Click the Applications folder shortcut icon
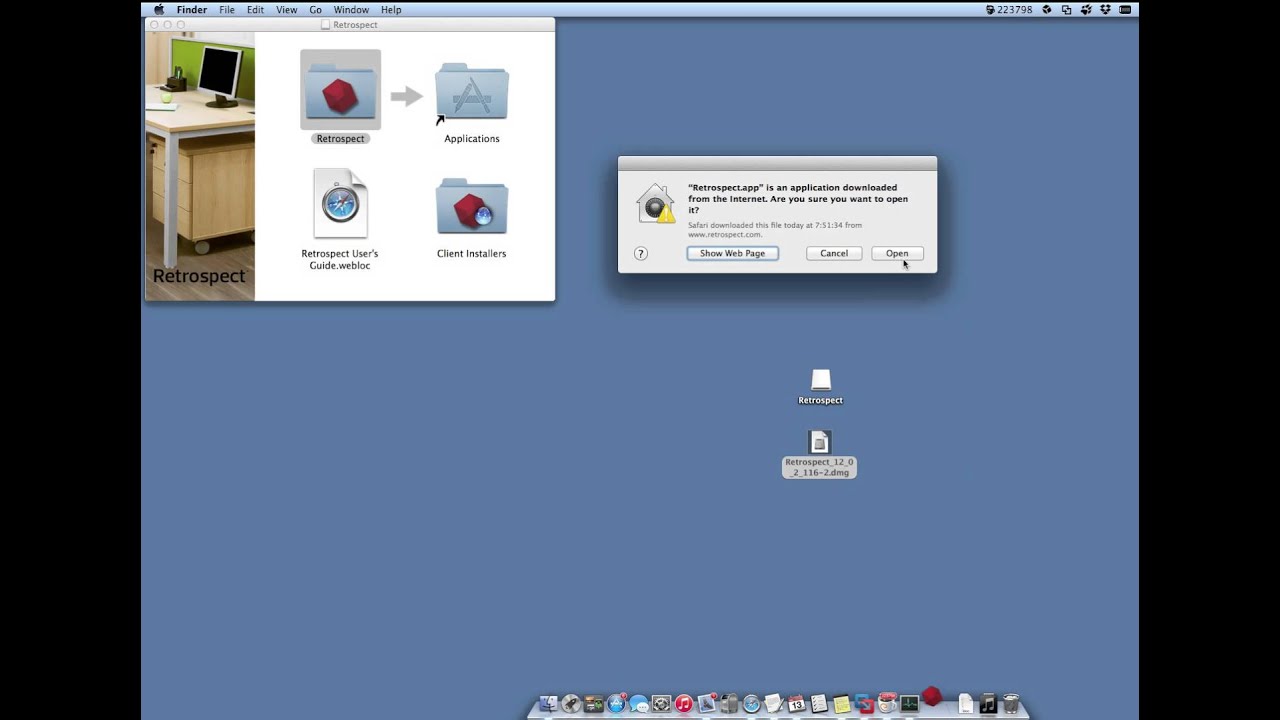 (x=472, y=92)
